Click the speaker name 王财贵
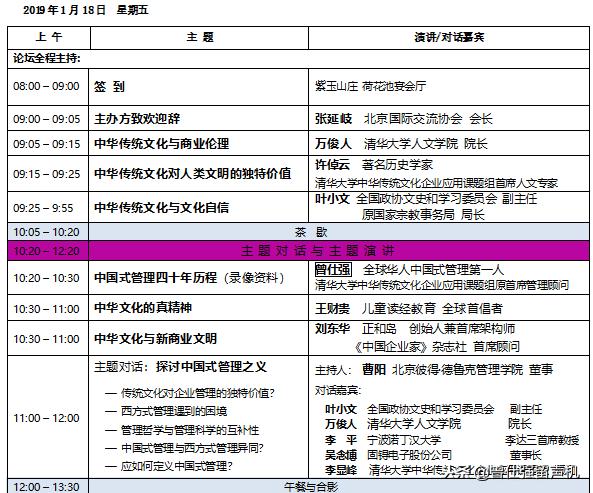593x493 pixels. (x=332, y=309)
